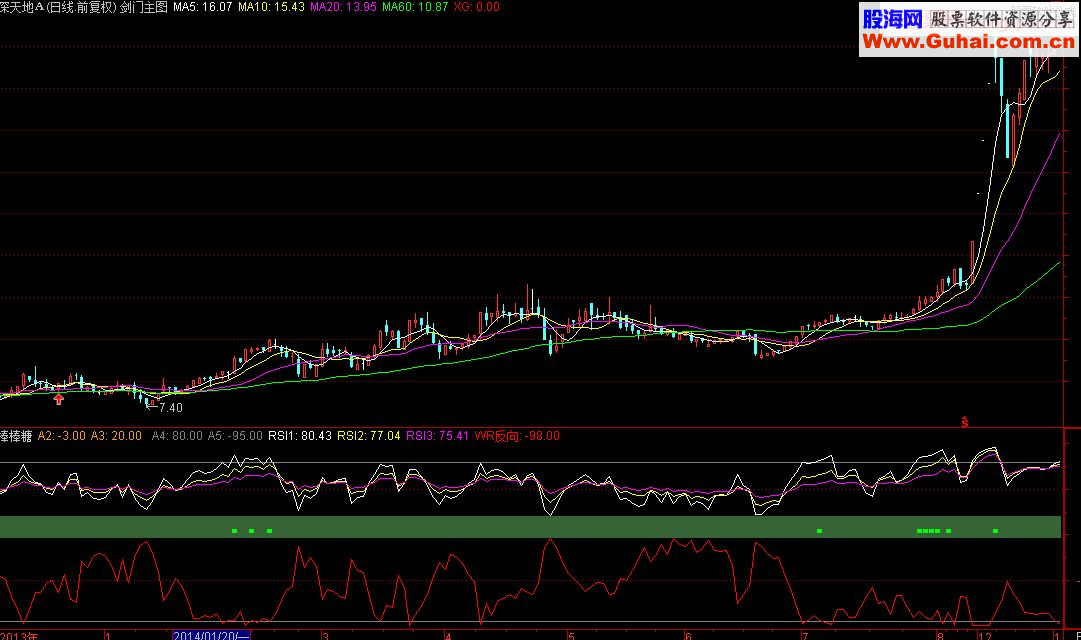
Task: Click month 8 marker on time axis
Action: point(940,635)
